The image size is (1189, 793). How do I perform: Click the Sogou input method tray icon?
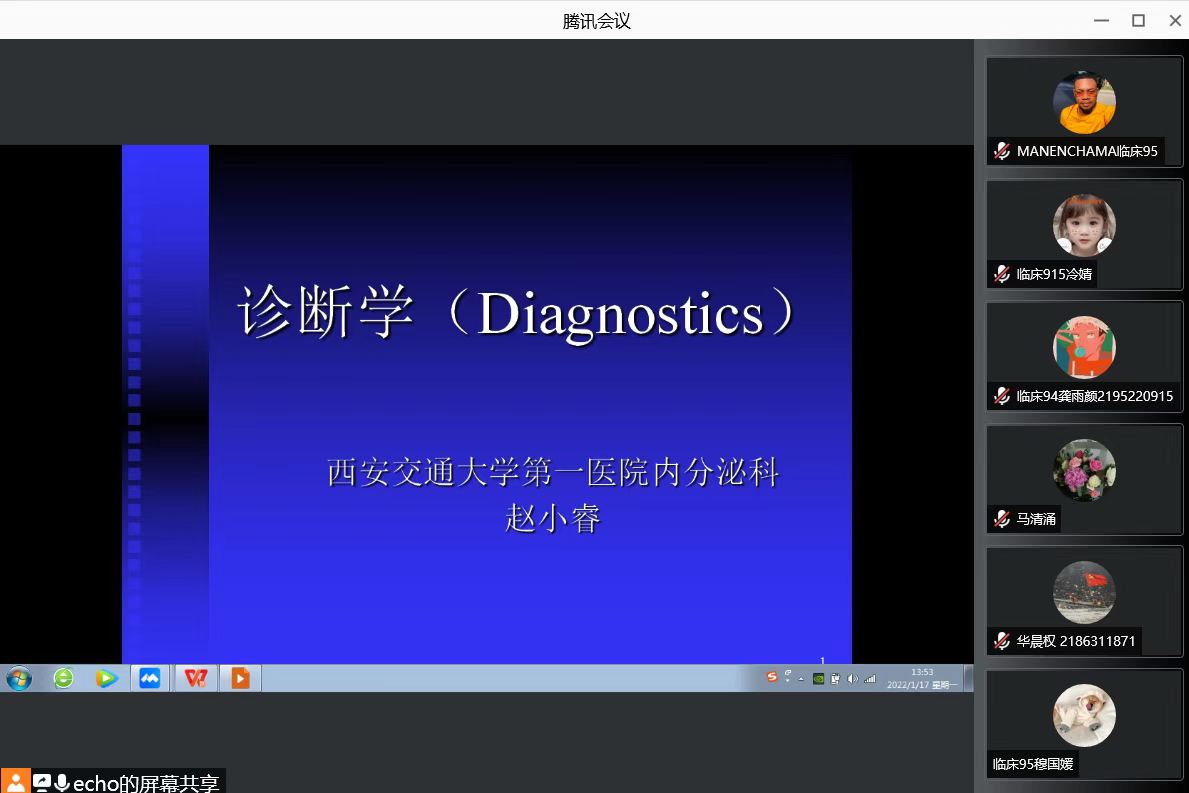pyautogui.click(x=772, y=677)
